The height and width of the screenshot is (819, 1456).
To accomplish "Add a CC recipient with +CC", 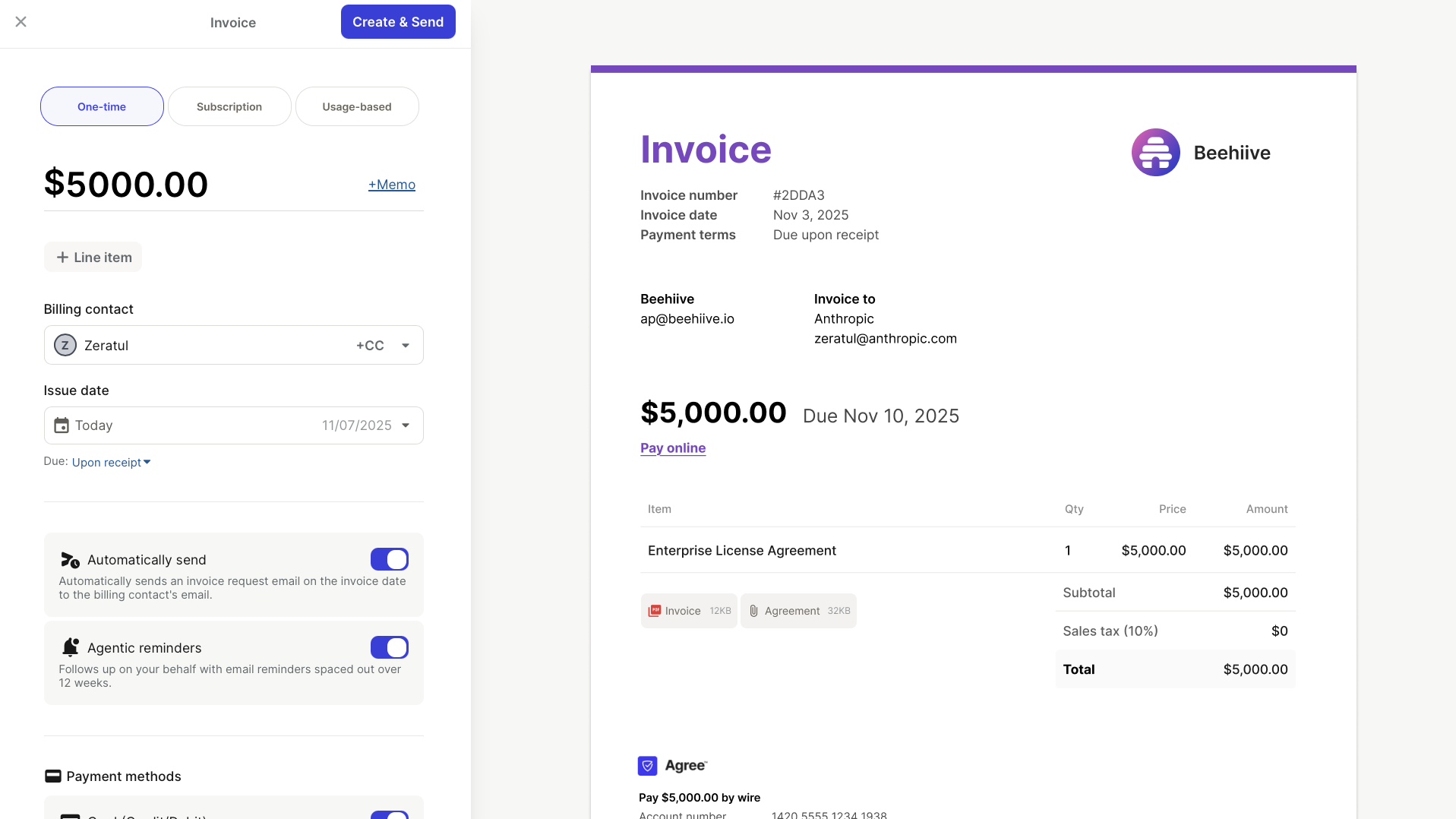I will (370, 346).
